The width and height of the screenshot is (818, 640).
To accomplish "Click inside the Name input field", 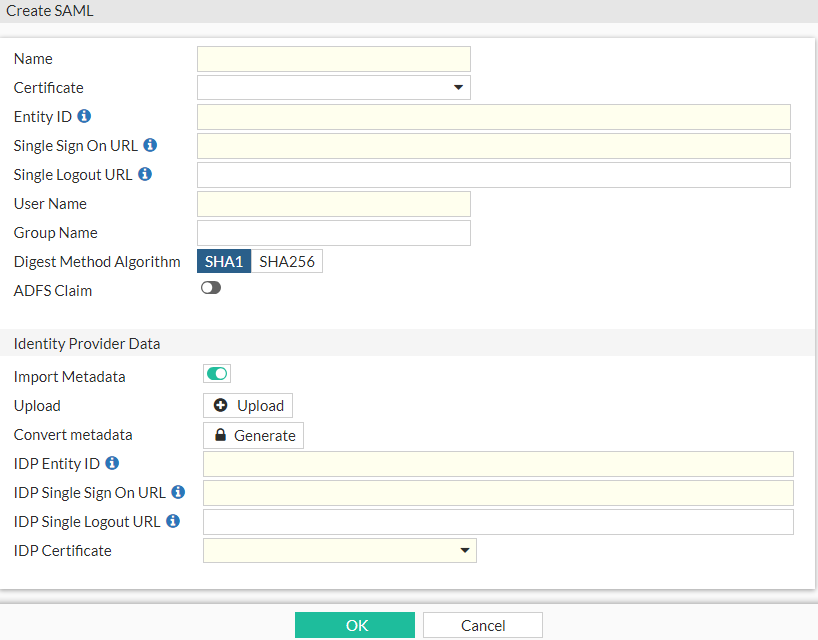I will tap(333, 58).
